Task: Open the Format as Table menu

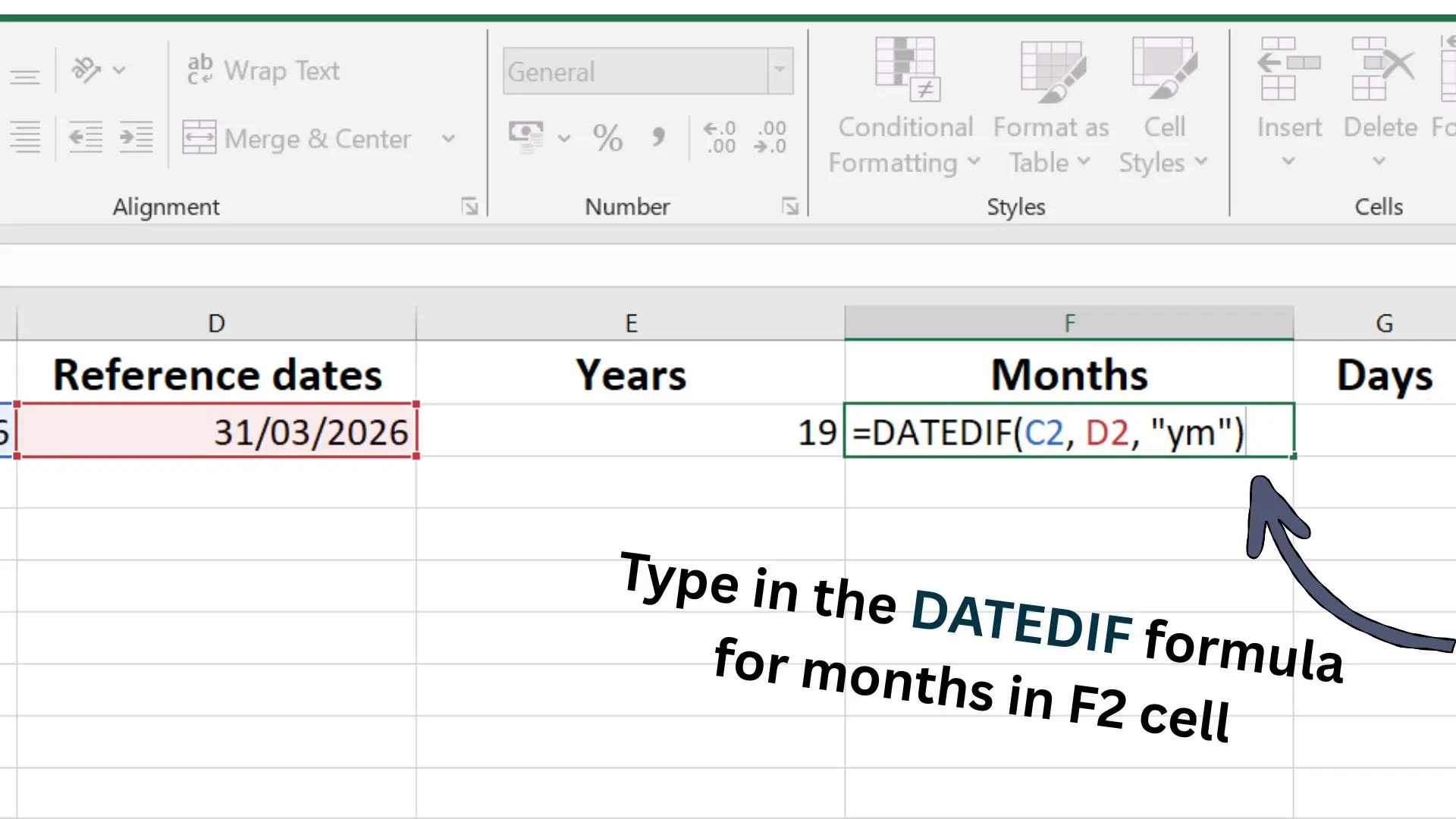Action: click(1050, 106)
